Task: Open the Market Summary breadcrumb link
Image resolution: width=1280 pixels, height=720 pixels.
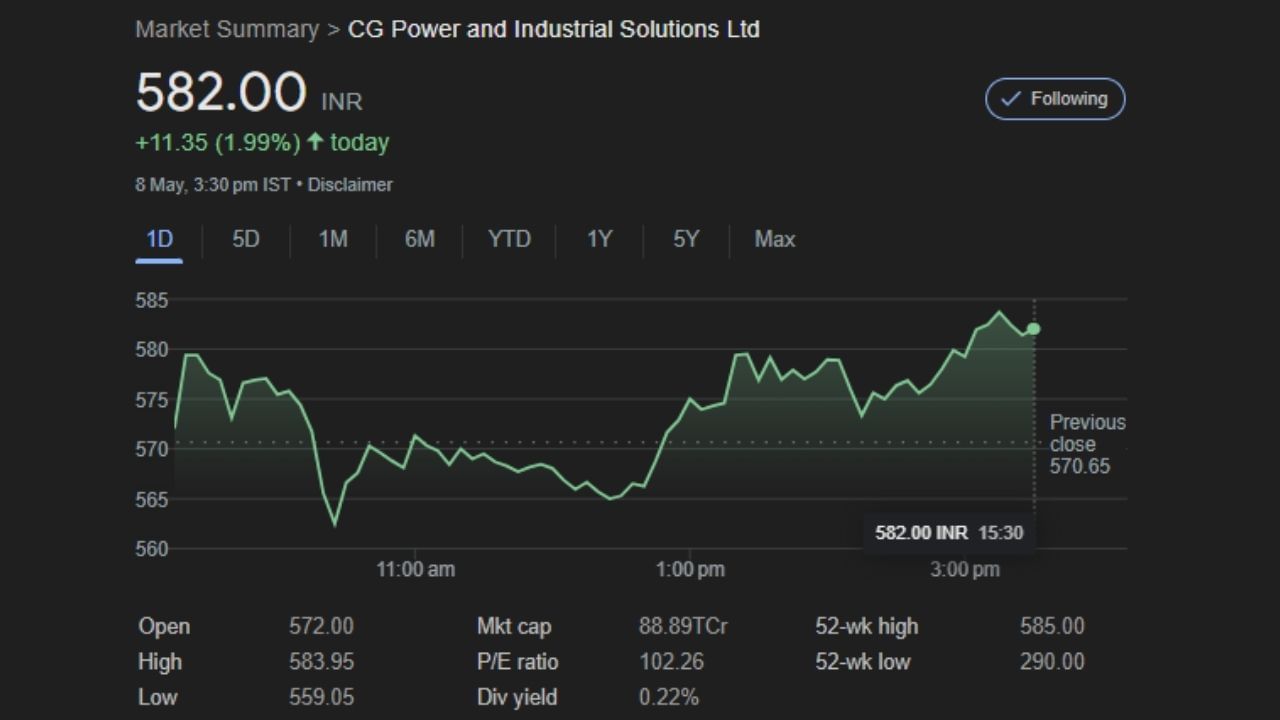Action: [227, 29]
